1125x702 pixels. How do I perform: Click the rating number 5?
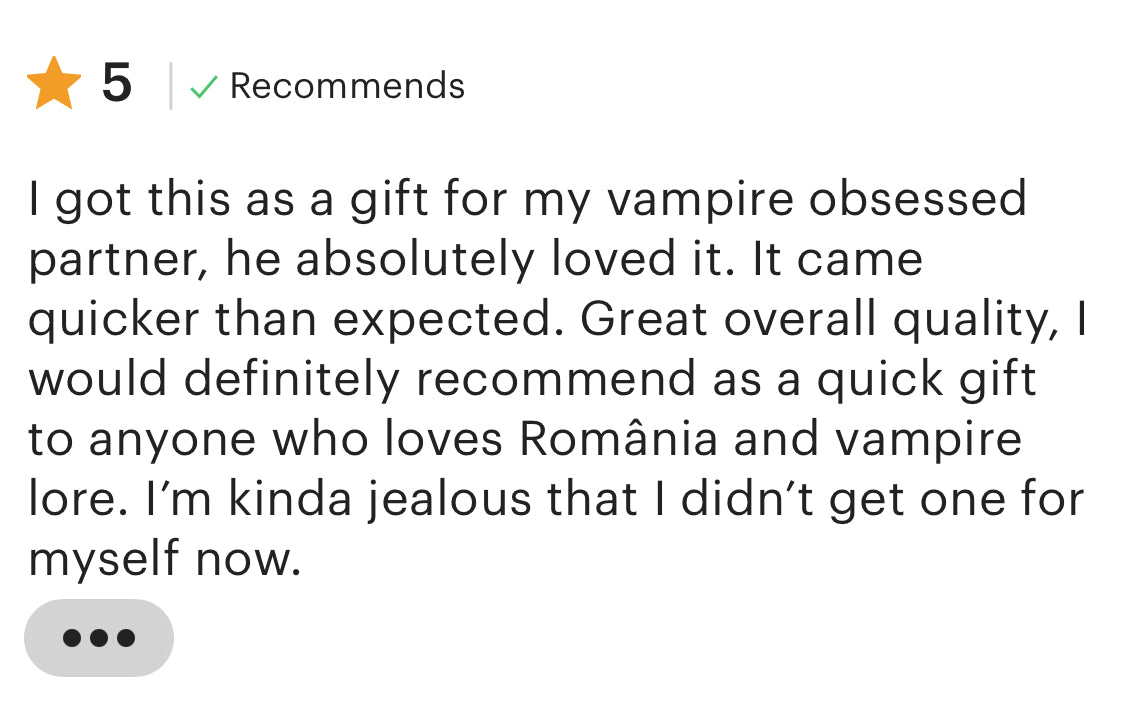pyautogui.click(x=117, y=84)
